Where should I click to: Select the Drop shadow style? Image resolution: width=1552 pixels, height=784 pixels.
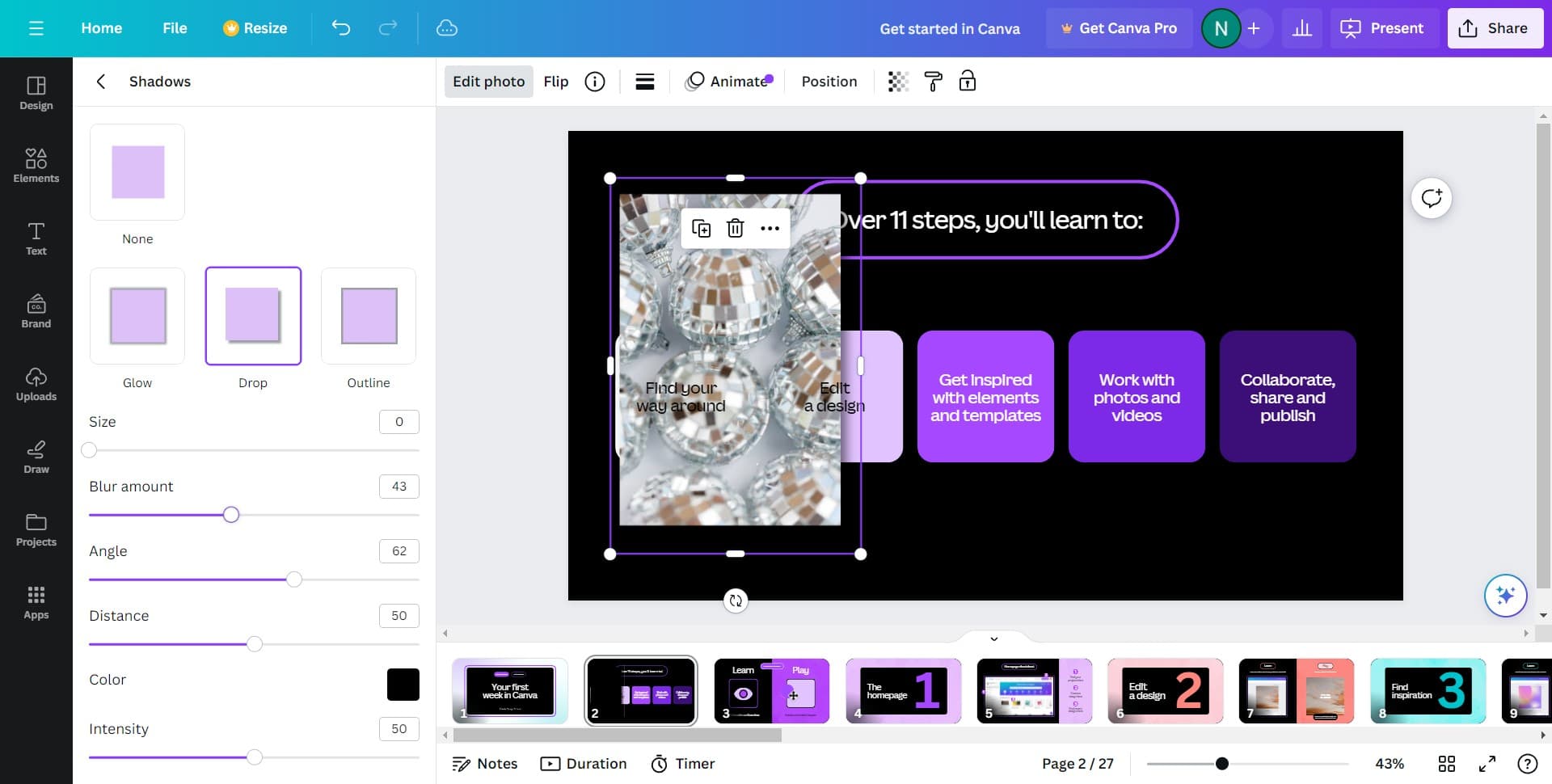coord(253,316)
